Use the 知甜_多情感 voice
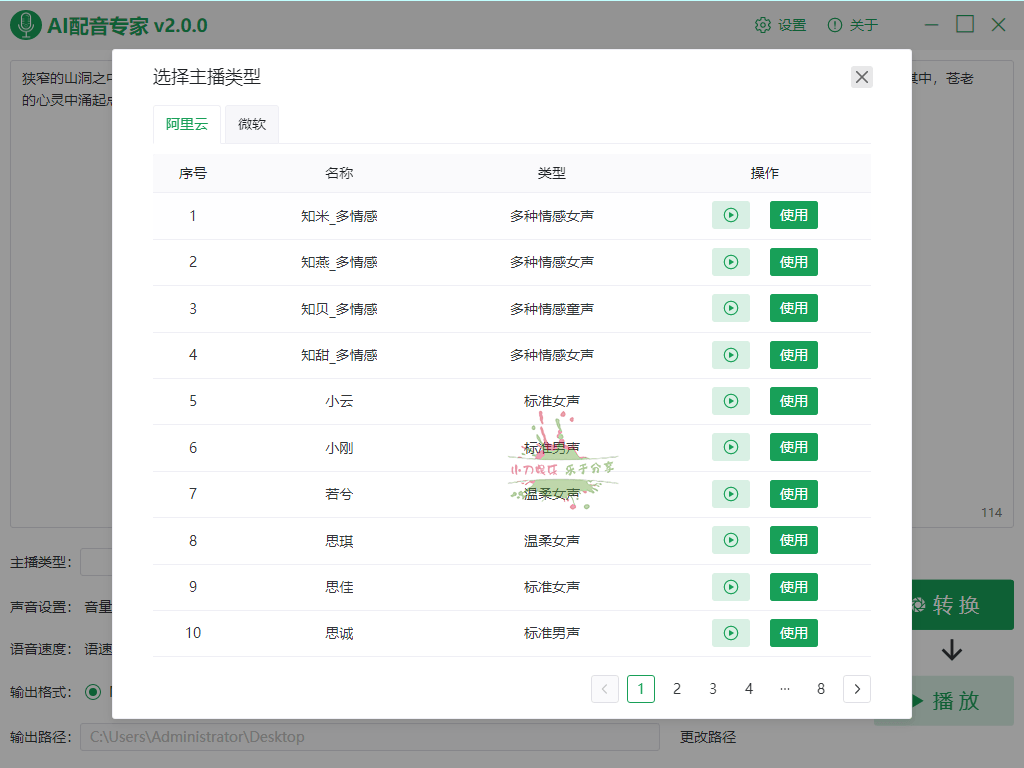The image size is (1024, 768). pyautogui.click(x=793, y=355)
